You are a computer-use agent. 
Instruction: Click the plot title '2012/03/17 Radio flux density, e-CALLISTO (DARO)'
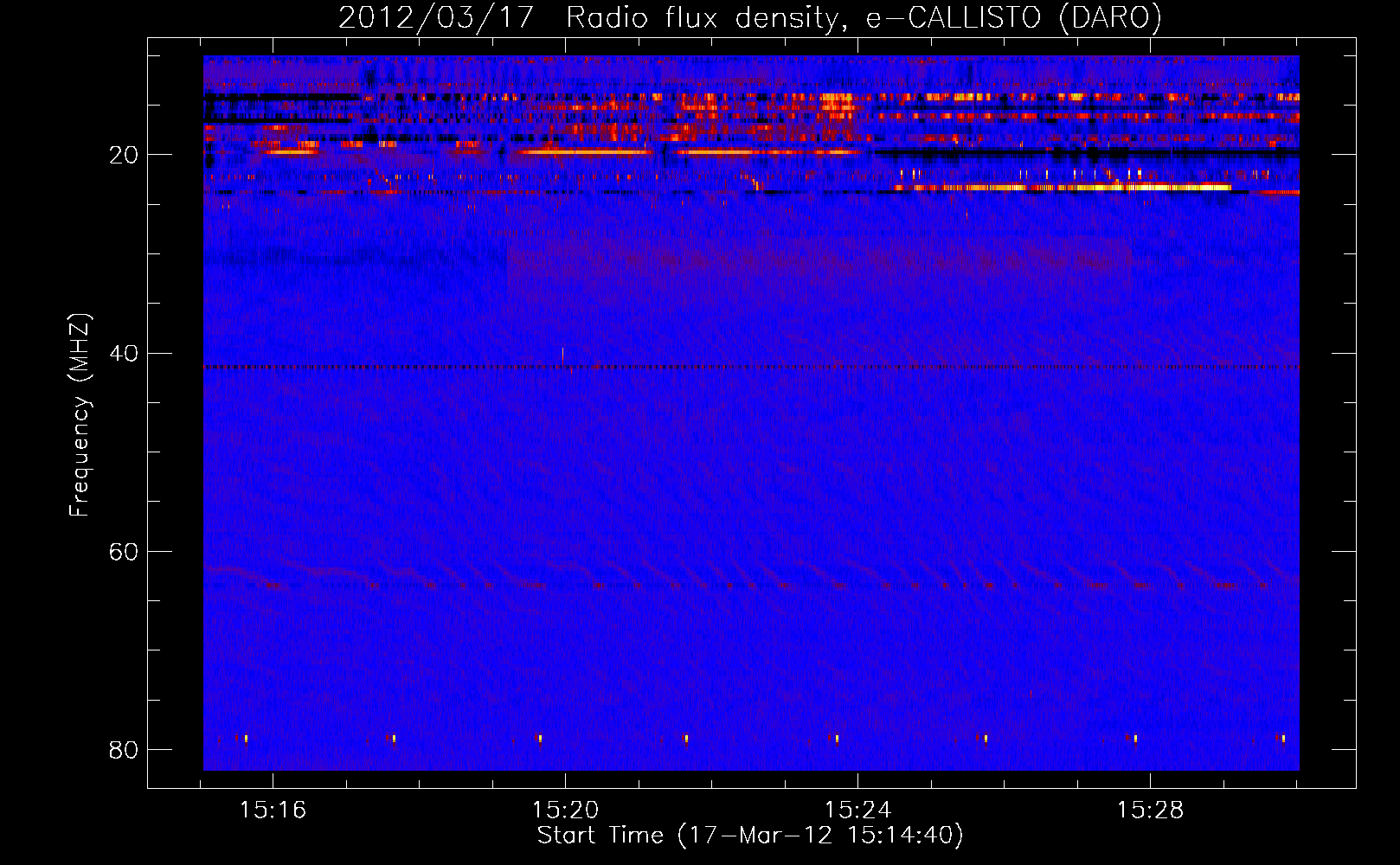(749, 17)
